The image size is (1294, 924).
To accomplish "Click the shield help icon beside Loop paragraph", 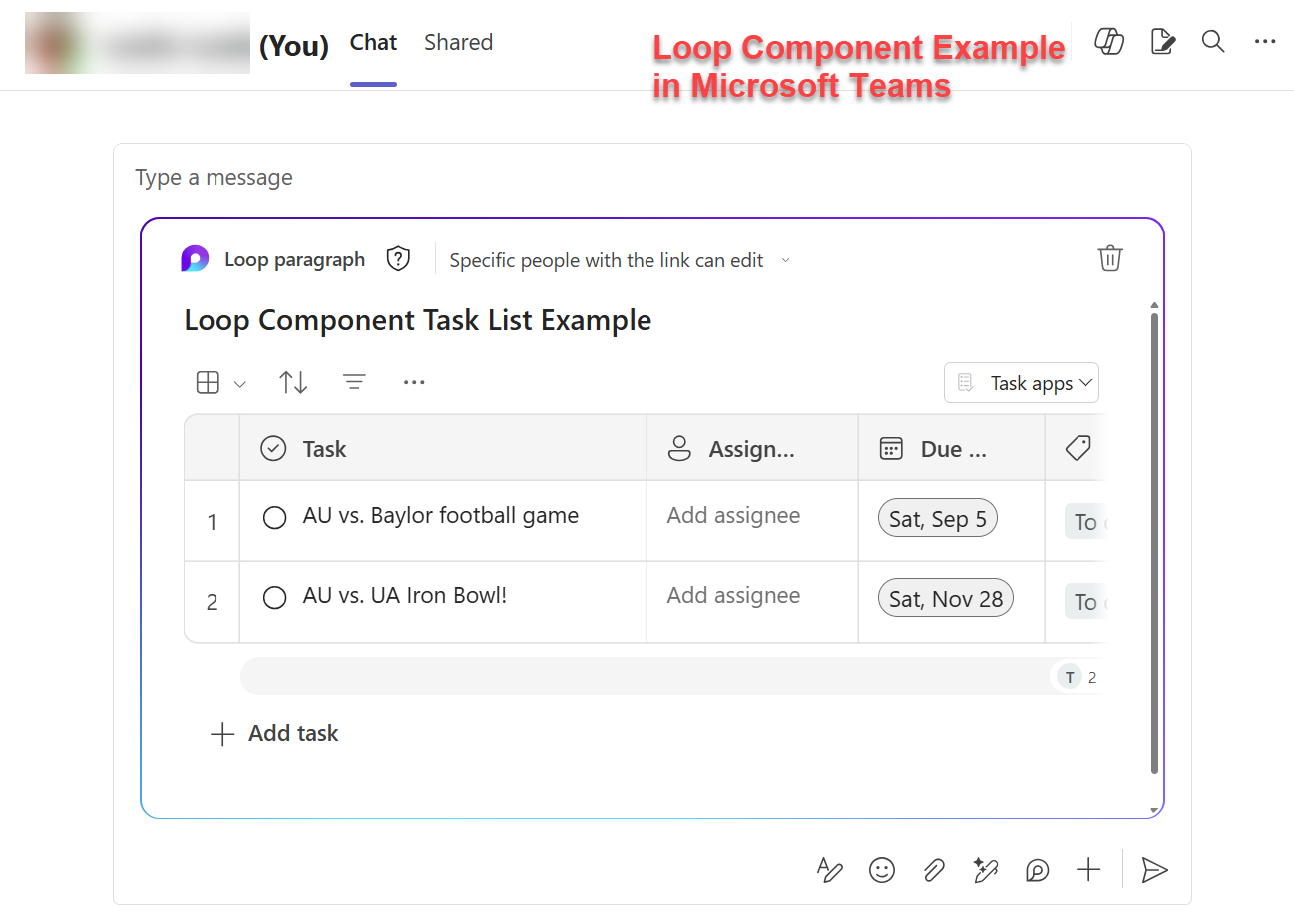I will (x=398, y=259).
